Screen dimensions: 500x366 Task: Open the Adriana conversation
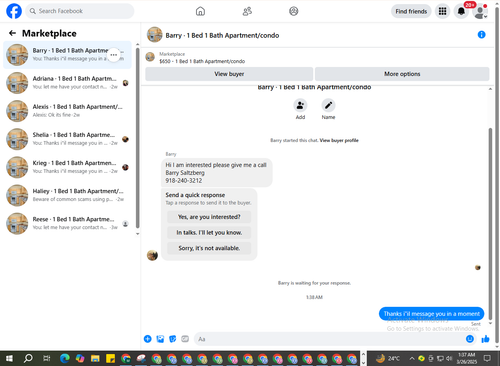(x=67, y=83)
